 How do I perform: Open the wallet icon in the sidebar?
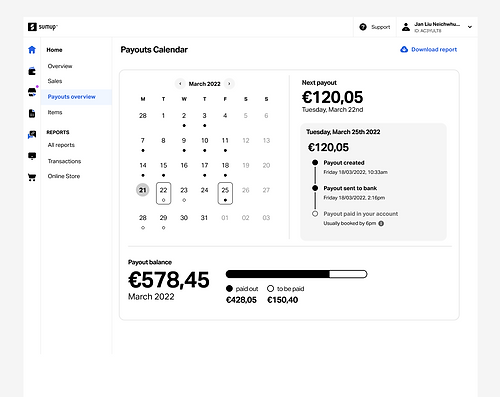pos(32,71)
